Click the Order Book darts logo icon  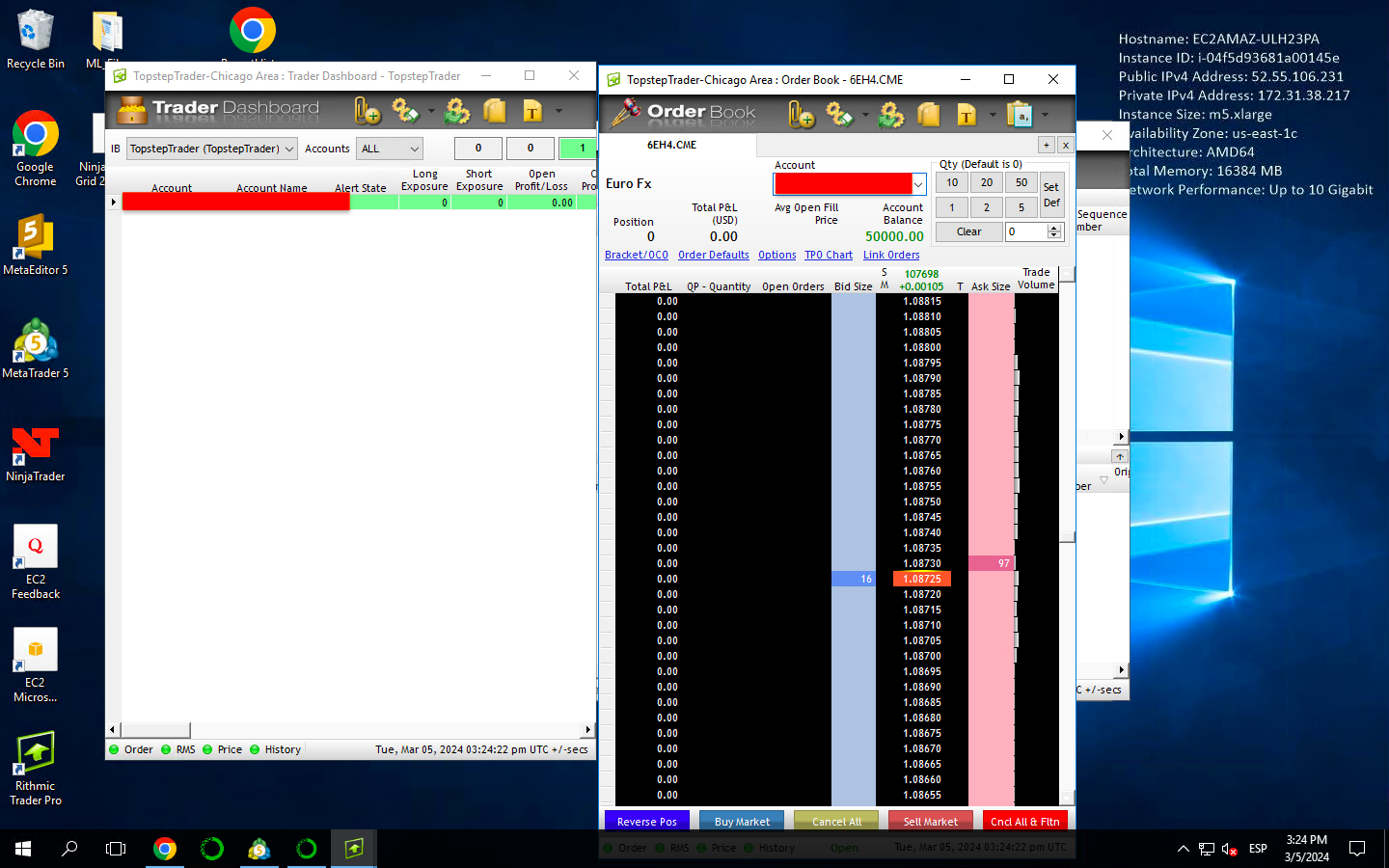point(626,114)
